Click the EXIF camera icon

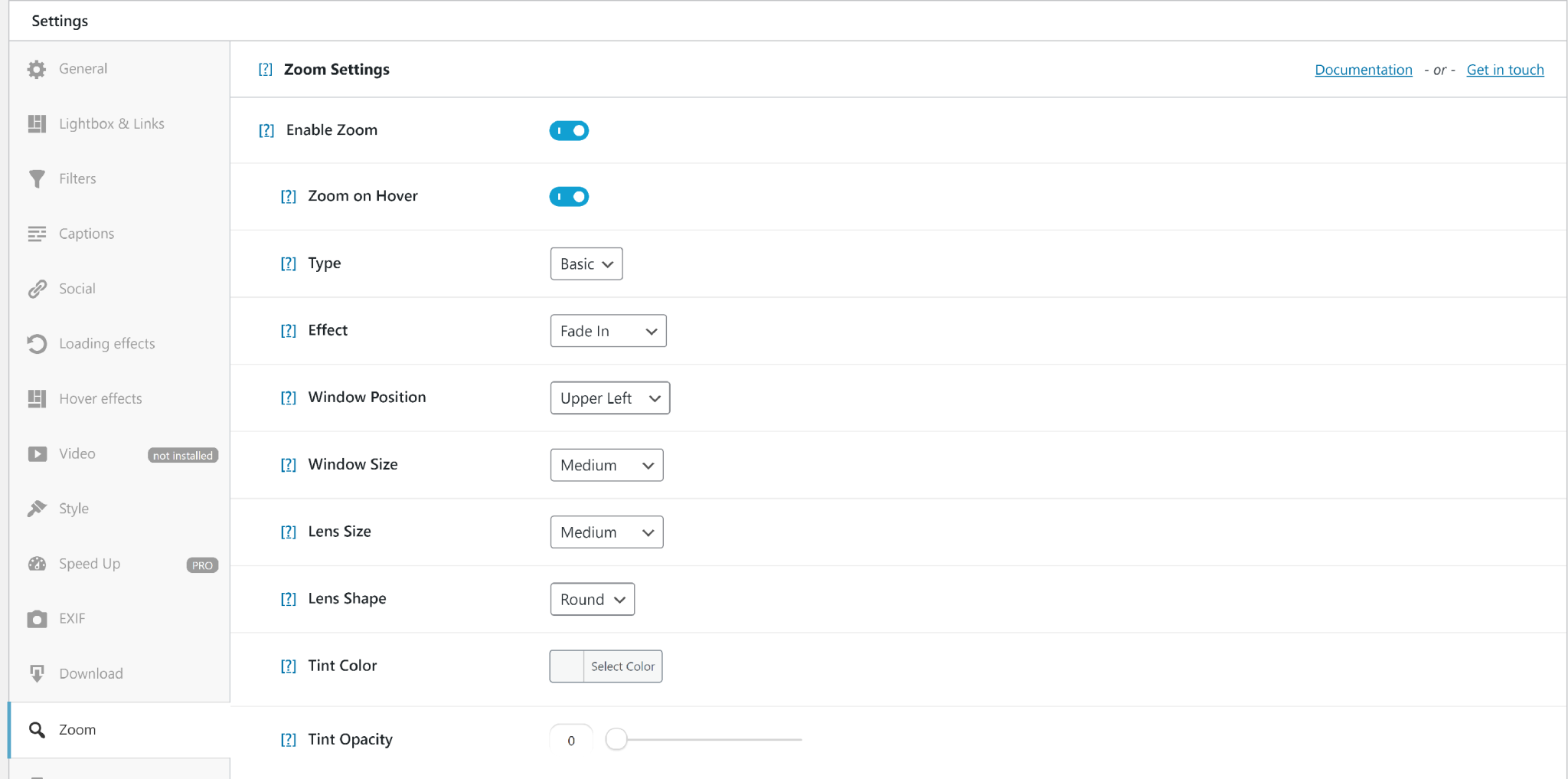pos(37,619)
